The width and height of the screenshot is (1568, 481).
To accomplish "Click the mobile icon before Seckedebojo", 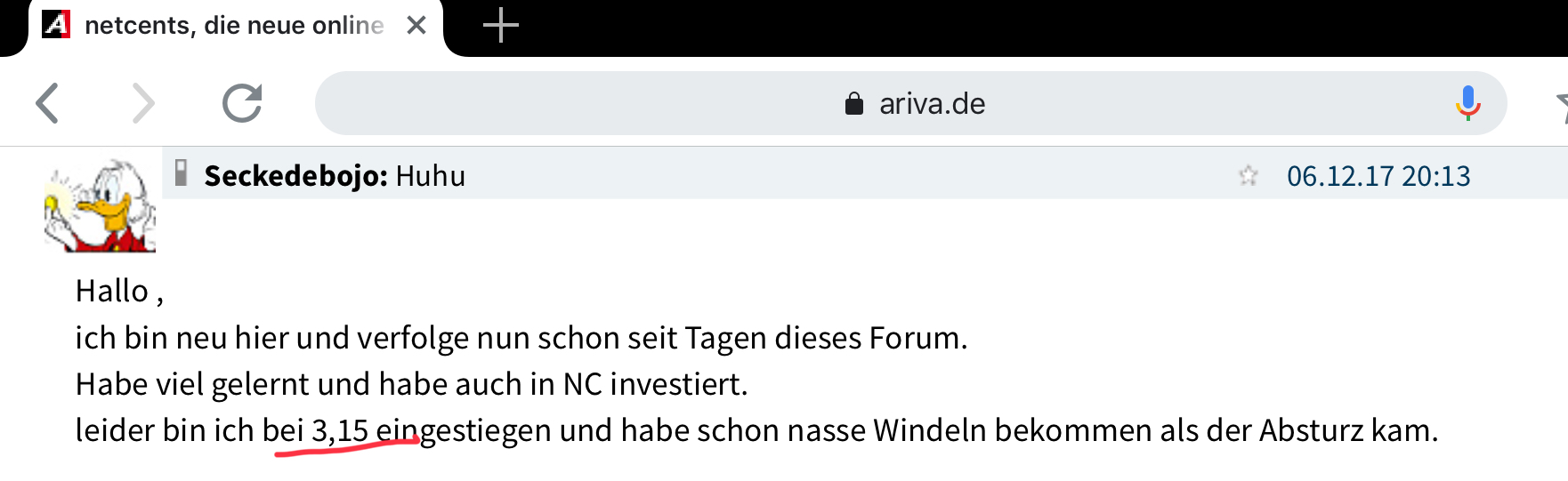I will [x=181, y=172].
